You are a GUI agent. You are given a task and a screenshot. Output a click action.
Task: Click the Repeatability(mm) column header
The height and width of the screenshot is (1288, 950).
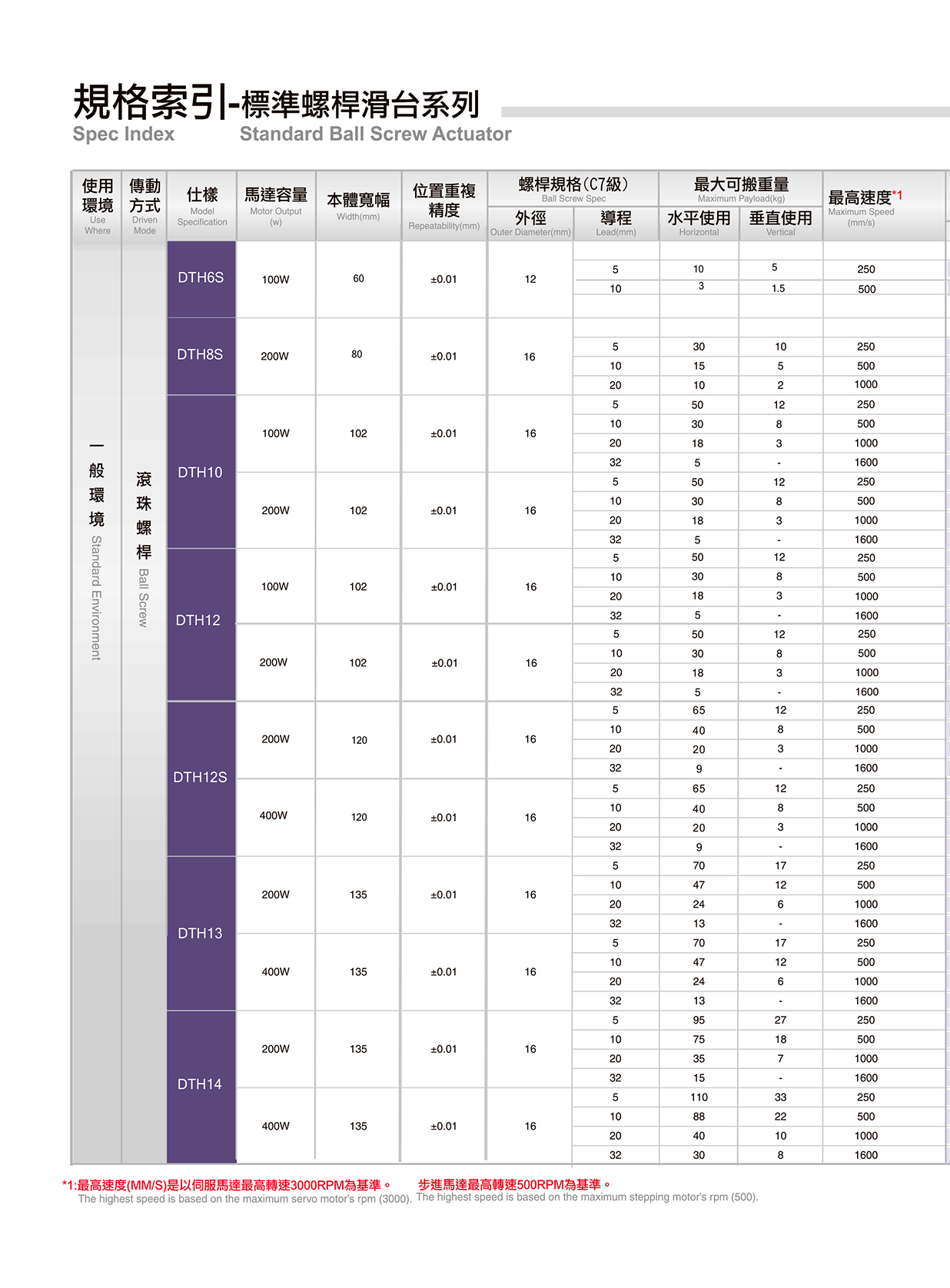443,205
